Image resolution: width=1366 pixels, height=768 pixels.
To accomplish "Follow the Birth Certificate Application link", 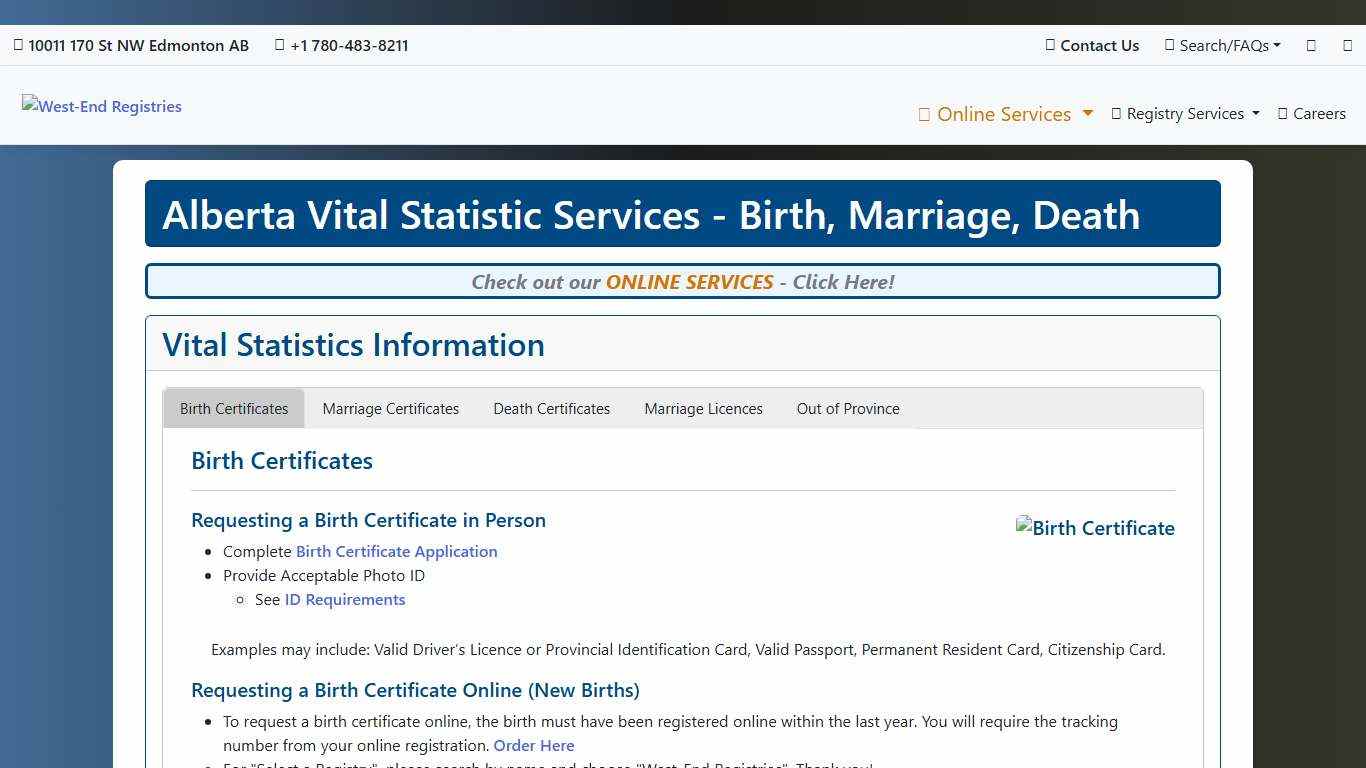I will [396, 551].
